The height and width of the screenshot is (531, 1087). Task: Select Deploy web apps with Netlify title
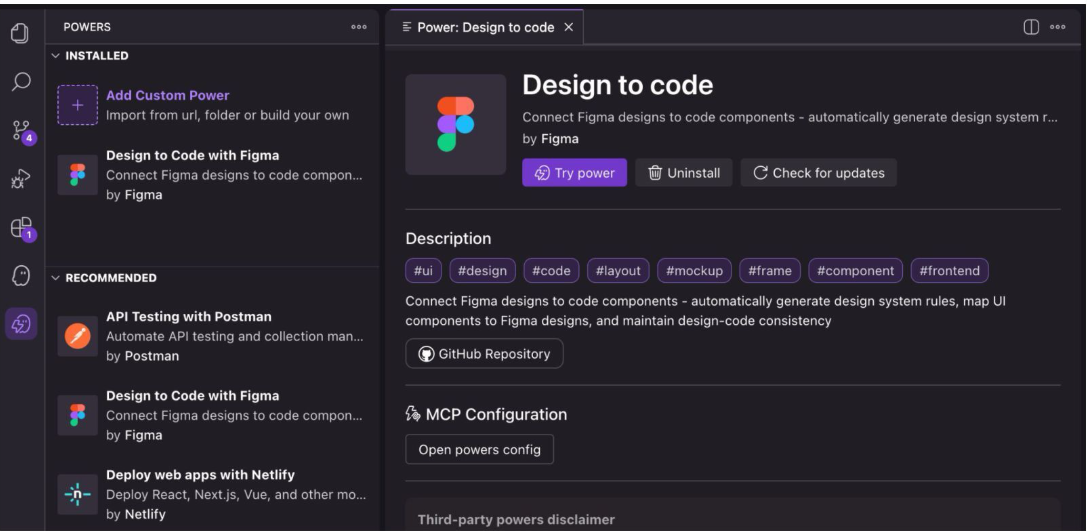pos(200,475)
